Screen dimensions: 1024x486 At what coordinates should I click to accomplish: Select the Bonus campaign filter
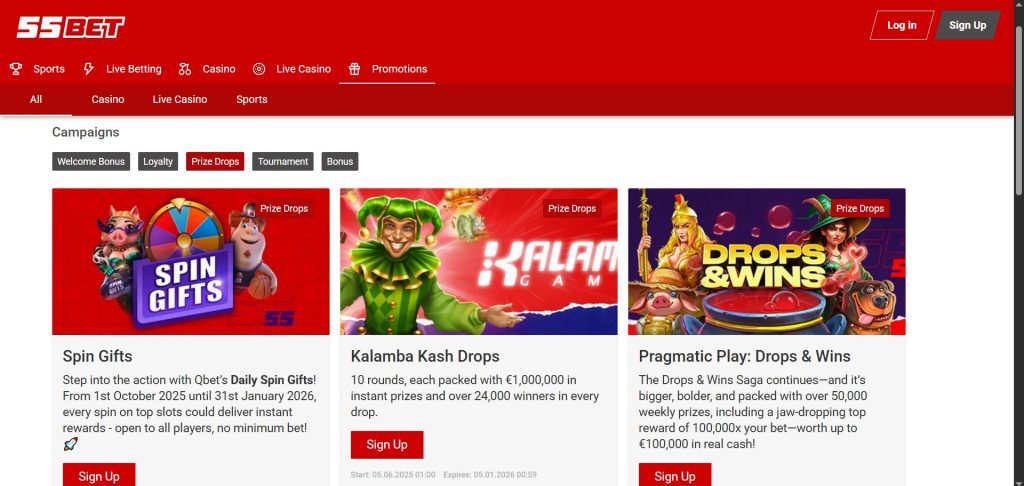tap(340, 161)
